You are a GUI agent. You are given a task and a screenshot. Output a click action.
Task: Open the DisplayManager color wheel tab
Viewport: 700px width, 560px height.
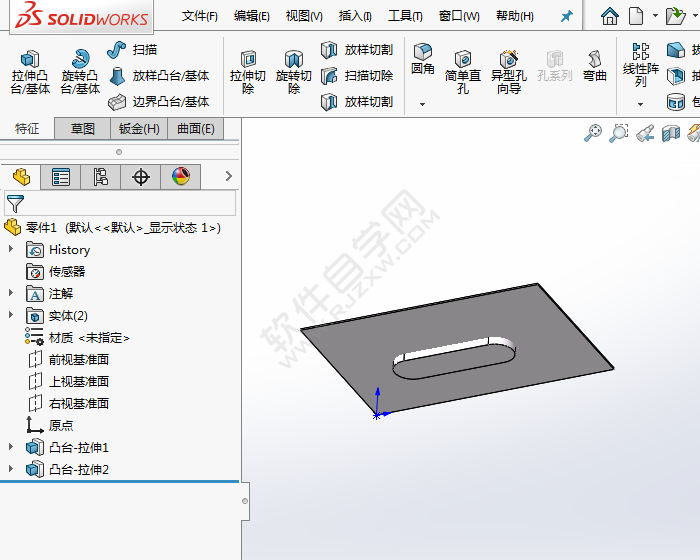click(x=180, y=177)
